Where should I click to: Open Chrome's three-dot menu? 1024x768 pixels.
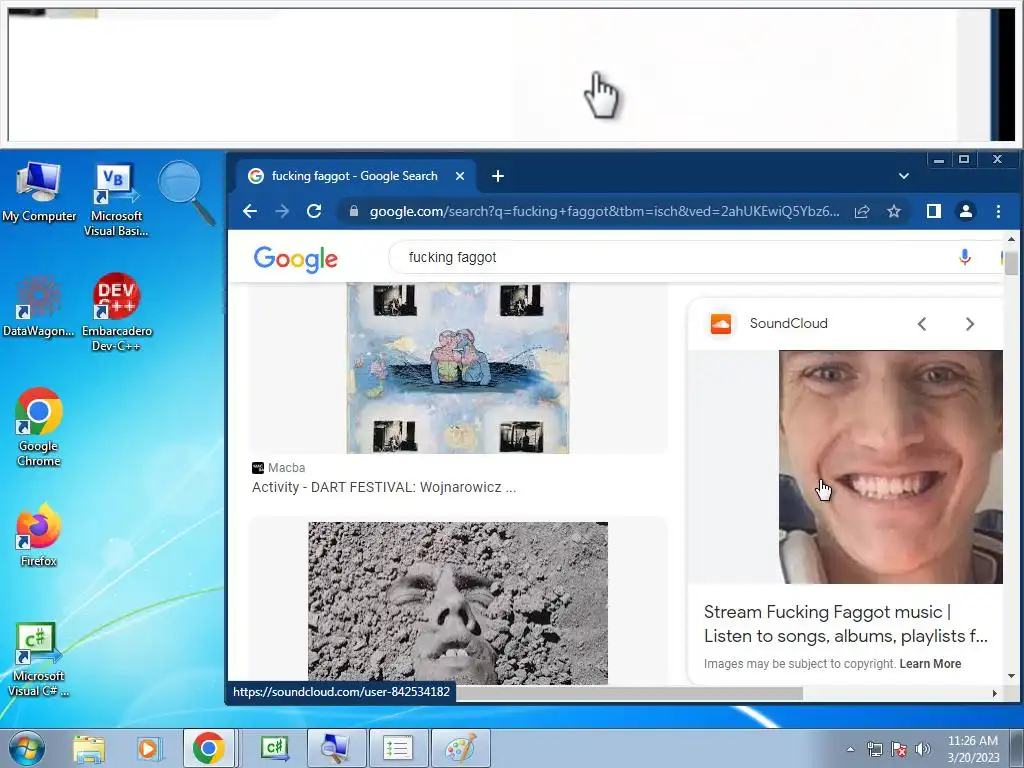pyautogui.click(x=998, y=211)
